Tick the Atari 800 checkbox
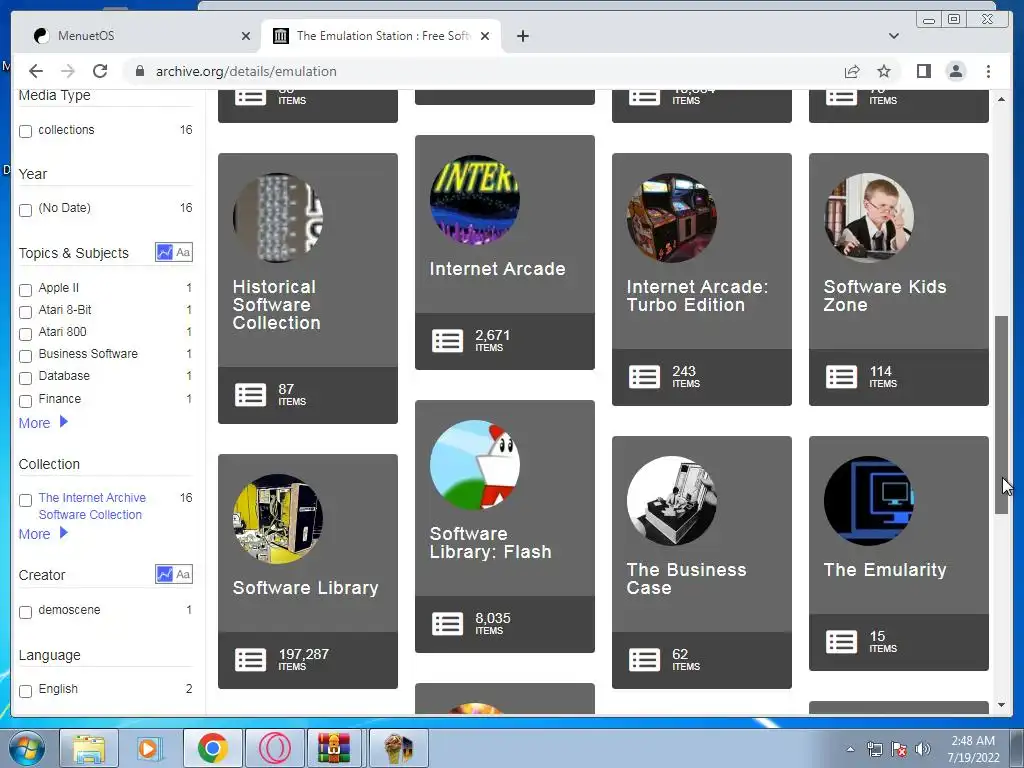 25,334
